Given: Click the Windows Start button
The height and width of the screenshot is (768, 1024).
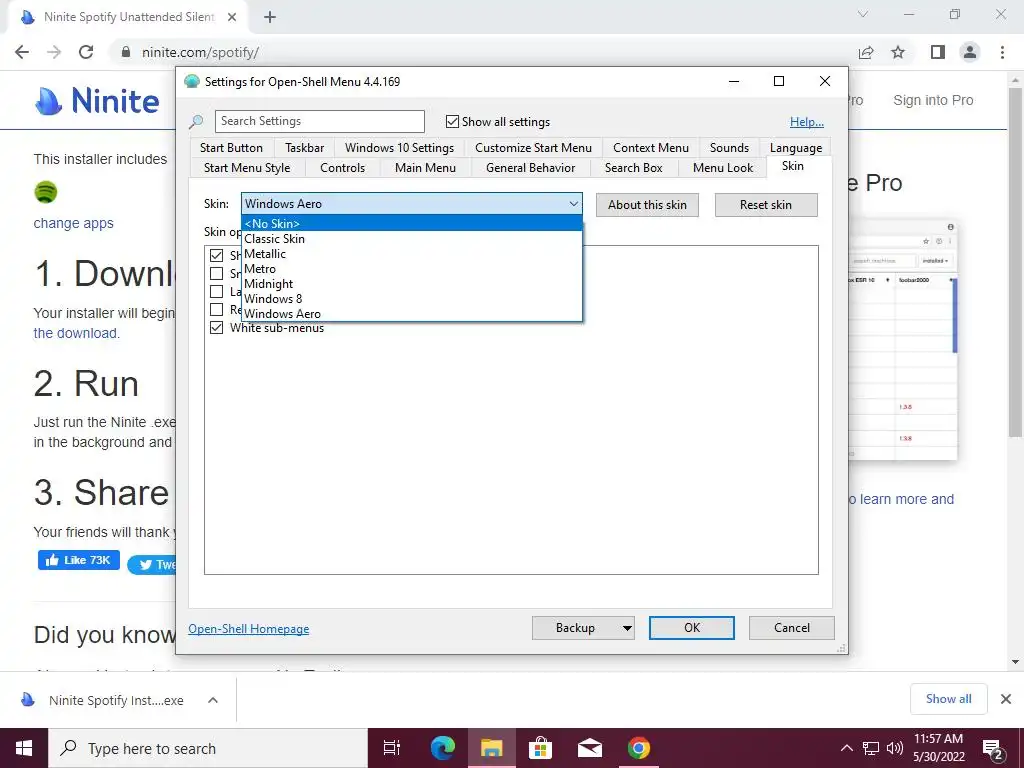Looking at the screenshot, I should click(24, 748).
